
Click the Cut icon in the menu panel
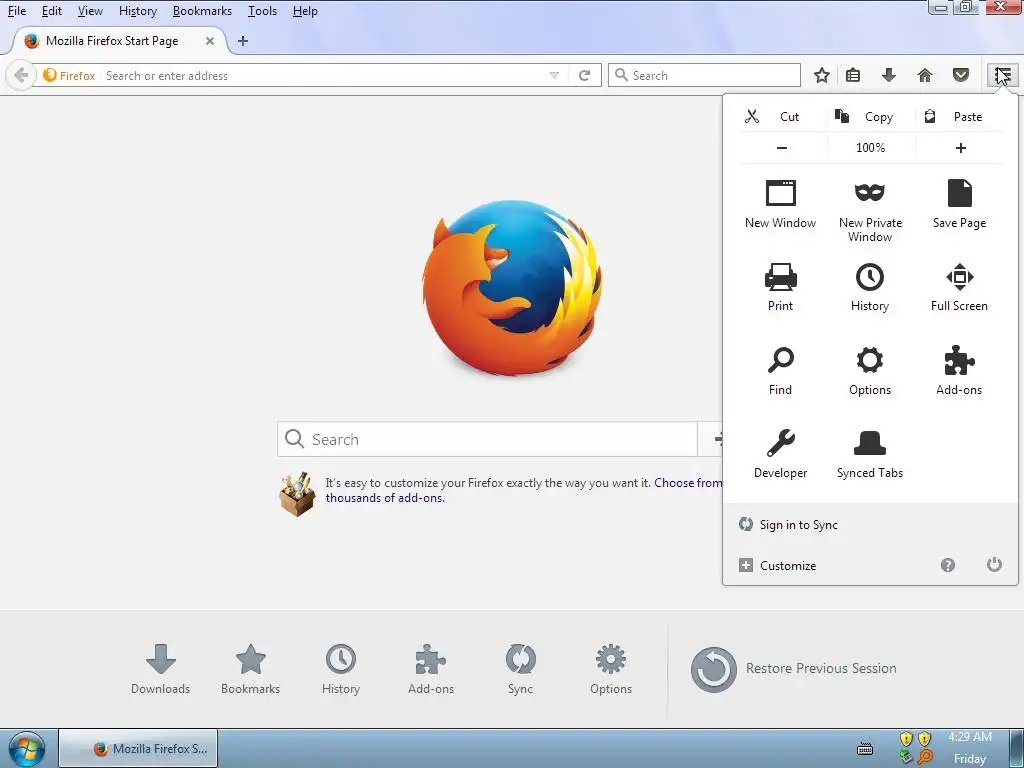click(x=752, y=117)
